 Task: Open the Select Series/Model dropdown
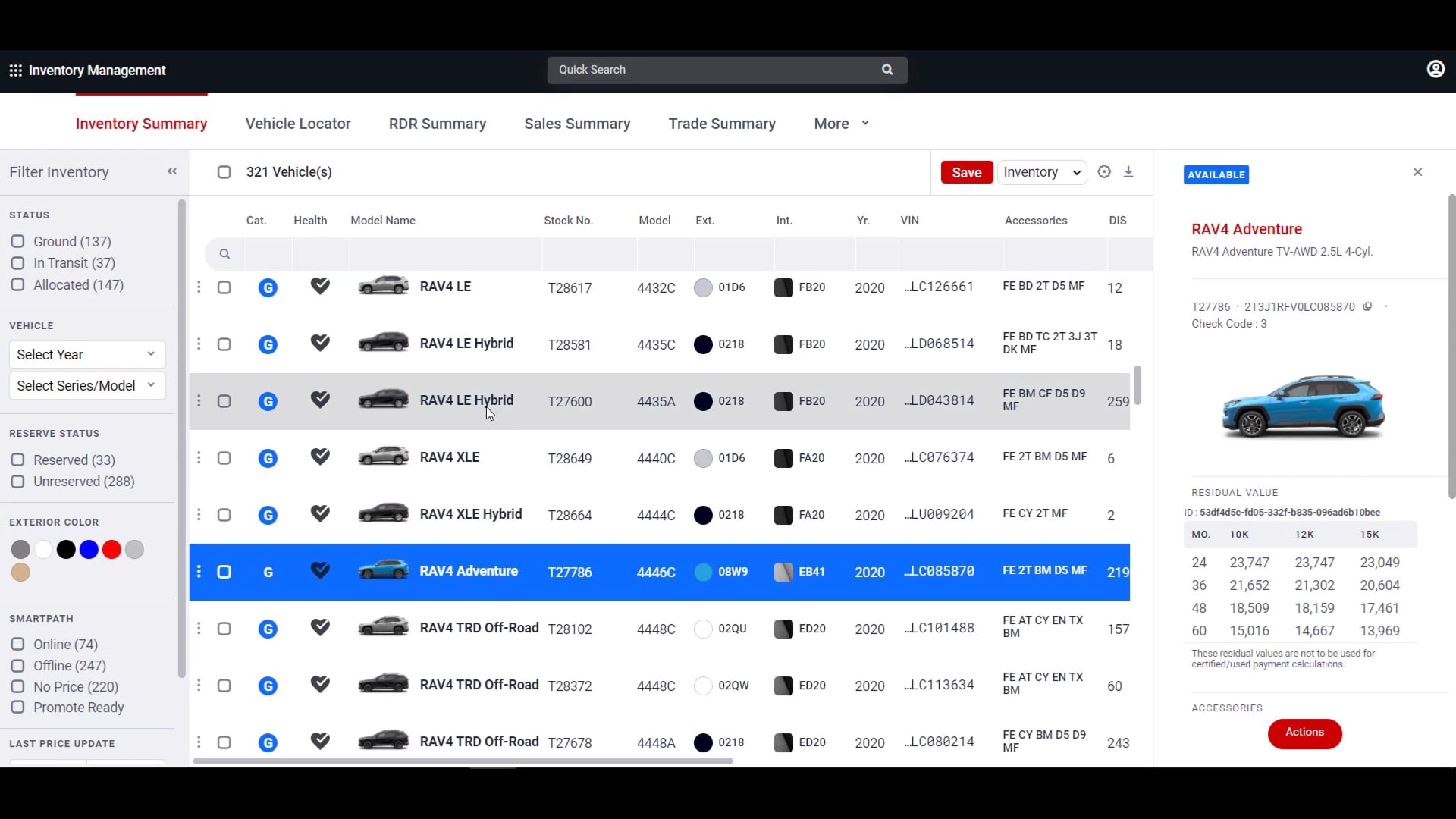(86, 386)
